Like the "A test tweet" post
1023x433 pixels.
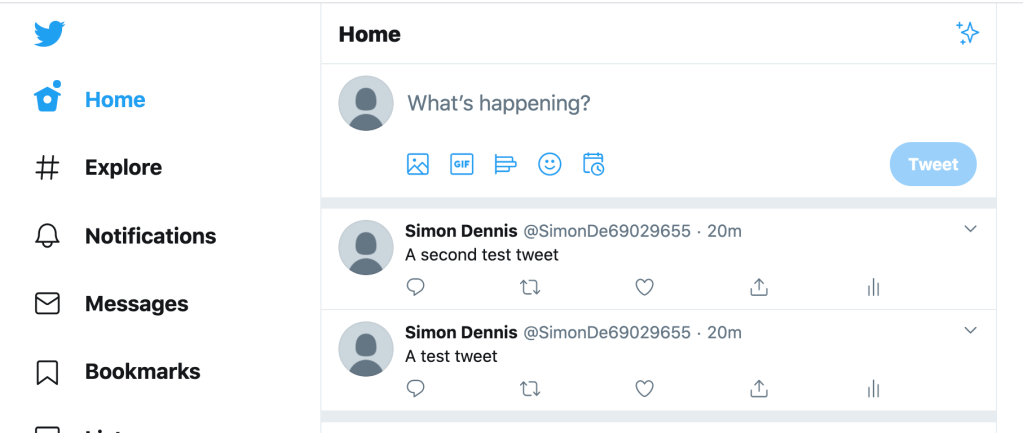coord(645,389)
